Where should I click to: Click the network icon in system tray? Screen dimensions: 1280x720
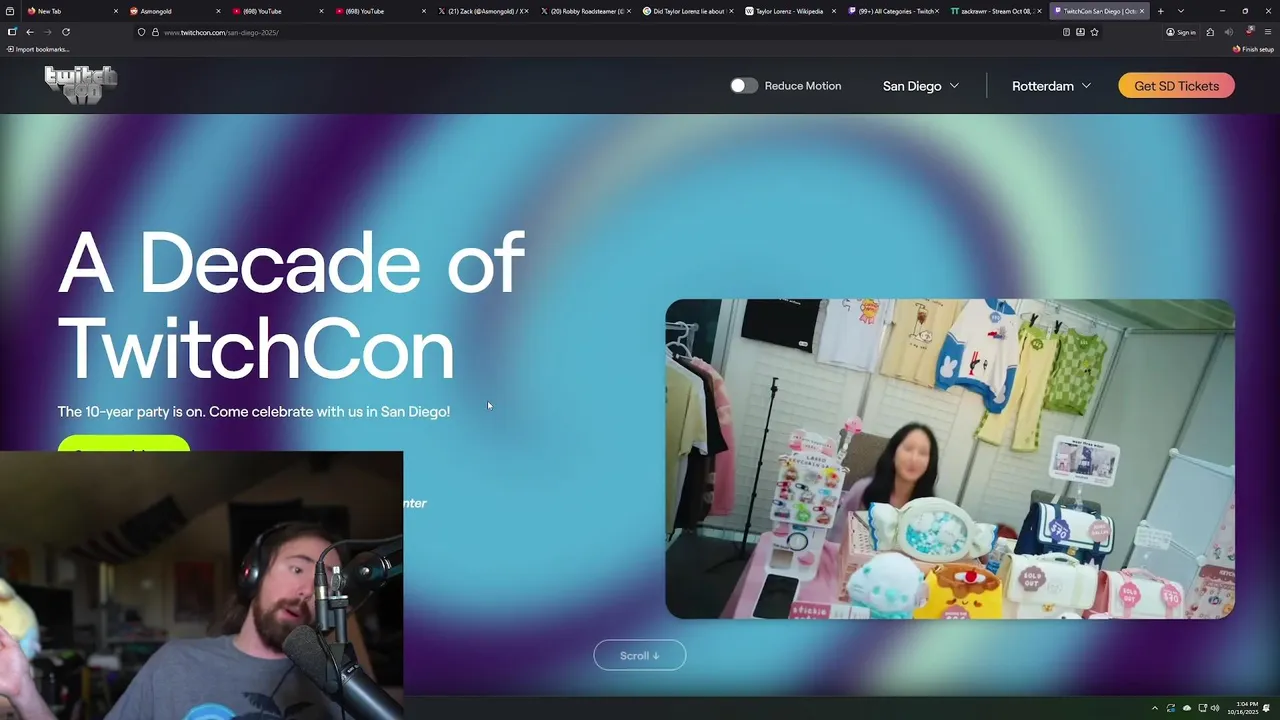tap(1202, 708)
